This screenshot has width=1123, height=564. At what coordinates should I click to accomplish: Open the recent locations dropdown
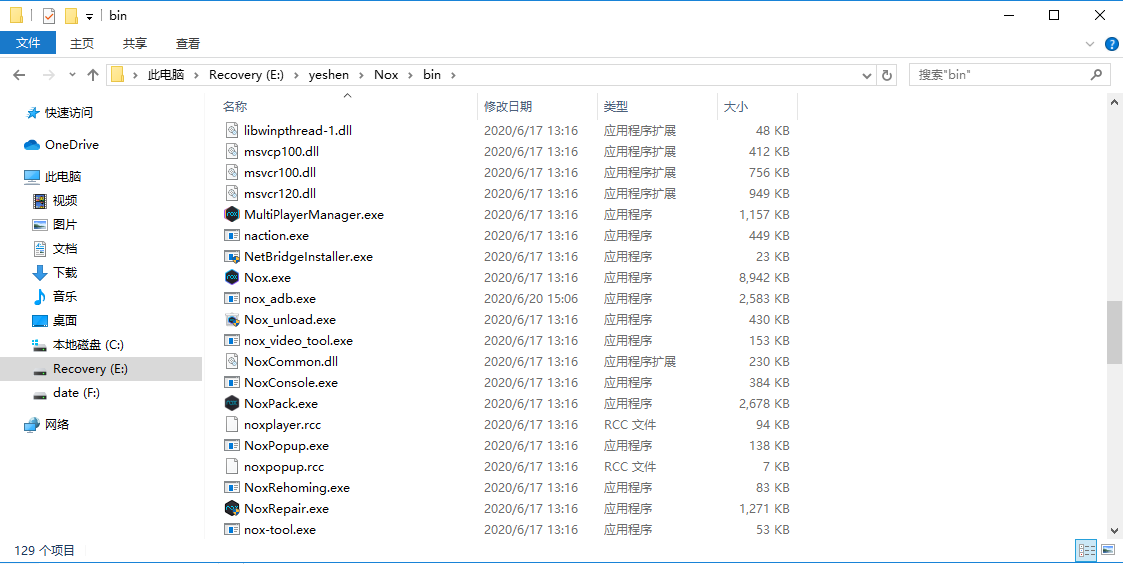coord(72,75)
